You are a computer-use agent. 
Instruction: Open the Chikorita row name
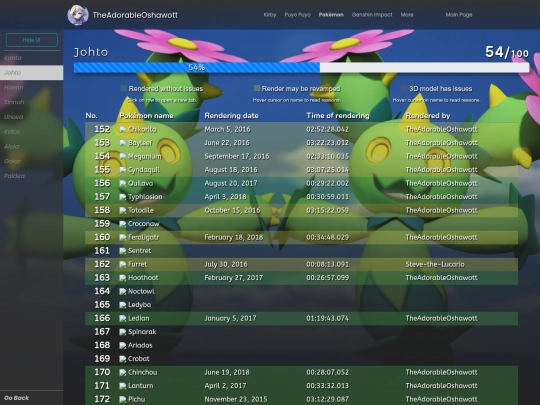(142, 129)
